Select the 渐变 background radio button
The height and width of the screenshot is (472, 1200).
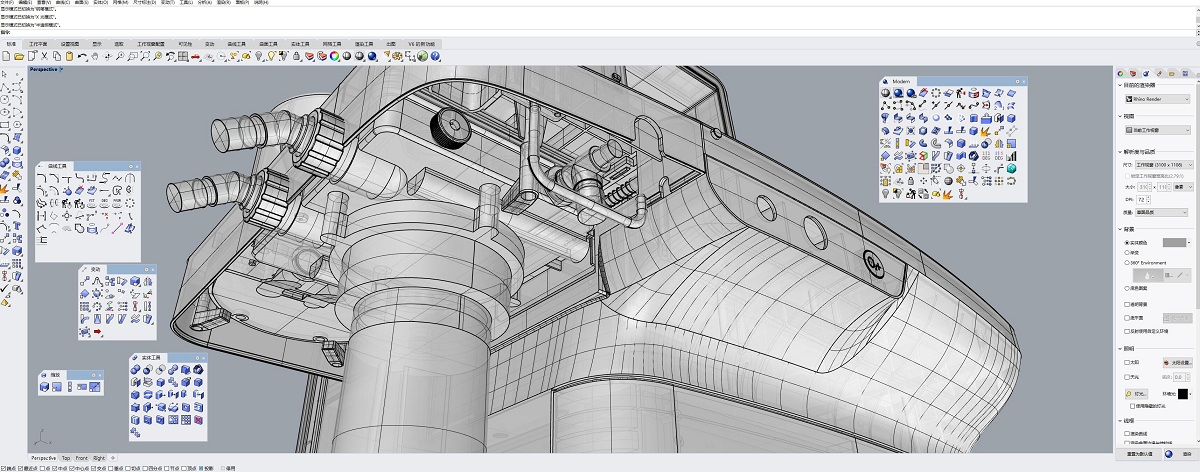[x=1129, y=252]
